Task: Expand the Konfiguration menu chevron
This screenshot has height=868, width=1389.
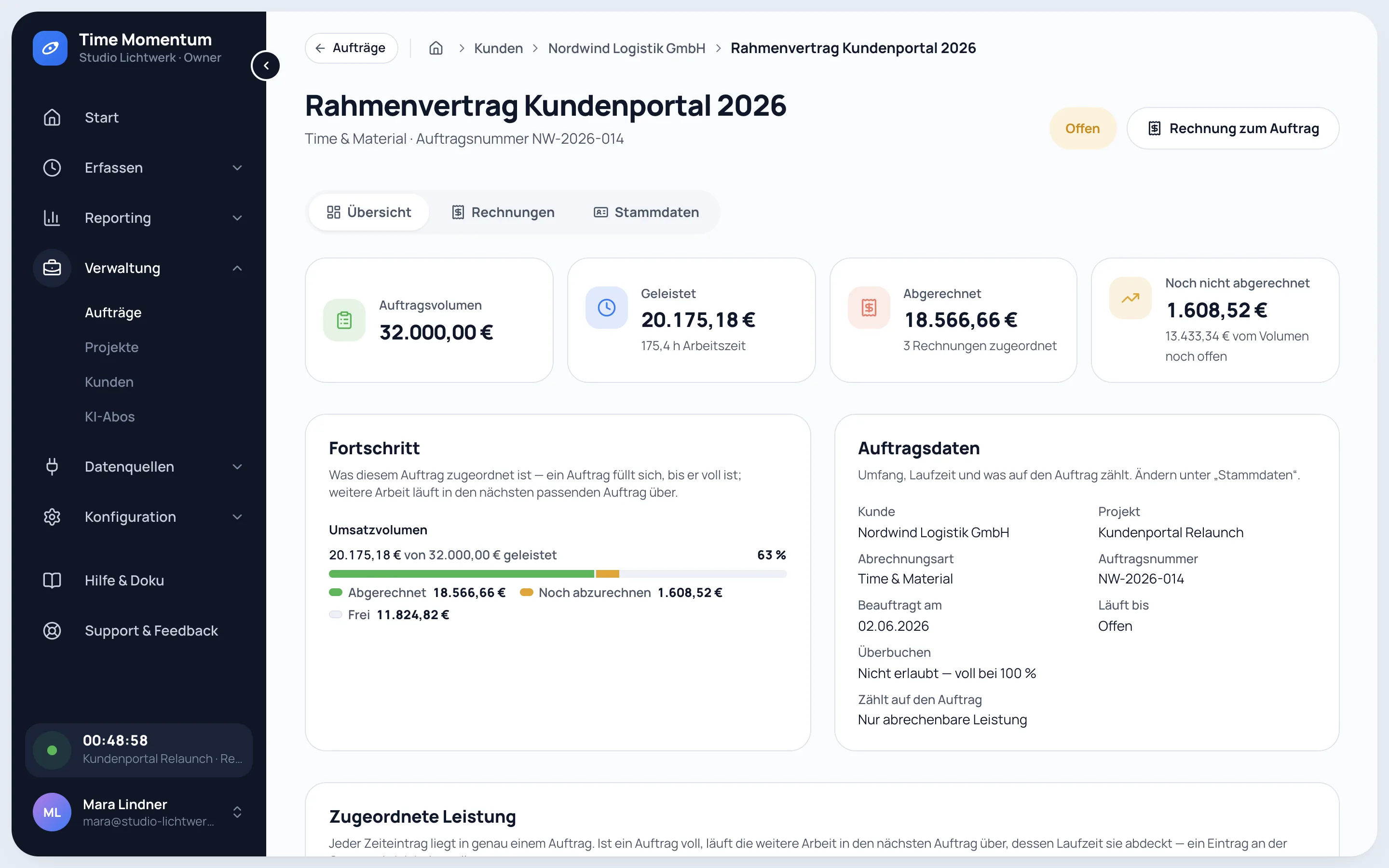Action: pos(237,516)
